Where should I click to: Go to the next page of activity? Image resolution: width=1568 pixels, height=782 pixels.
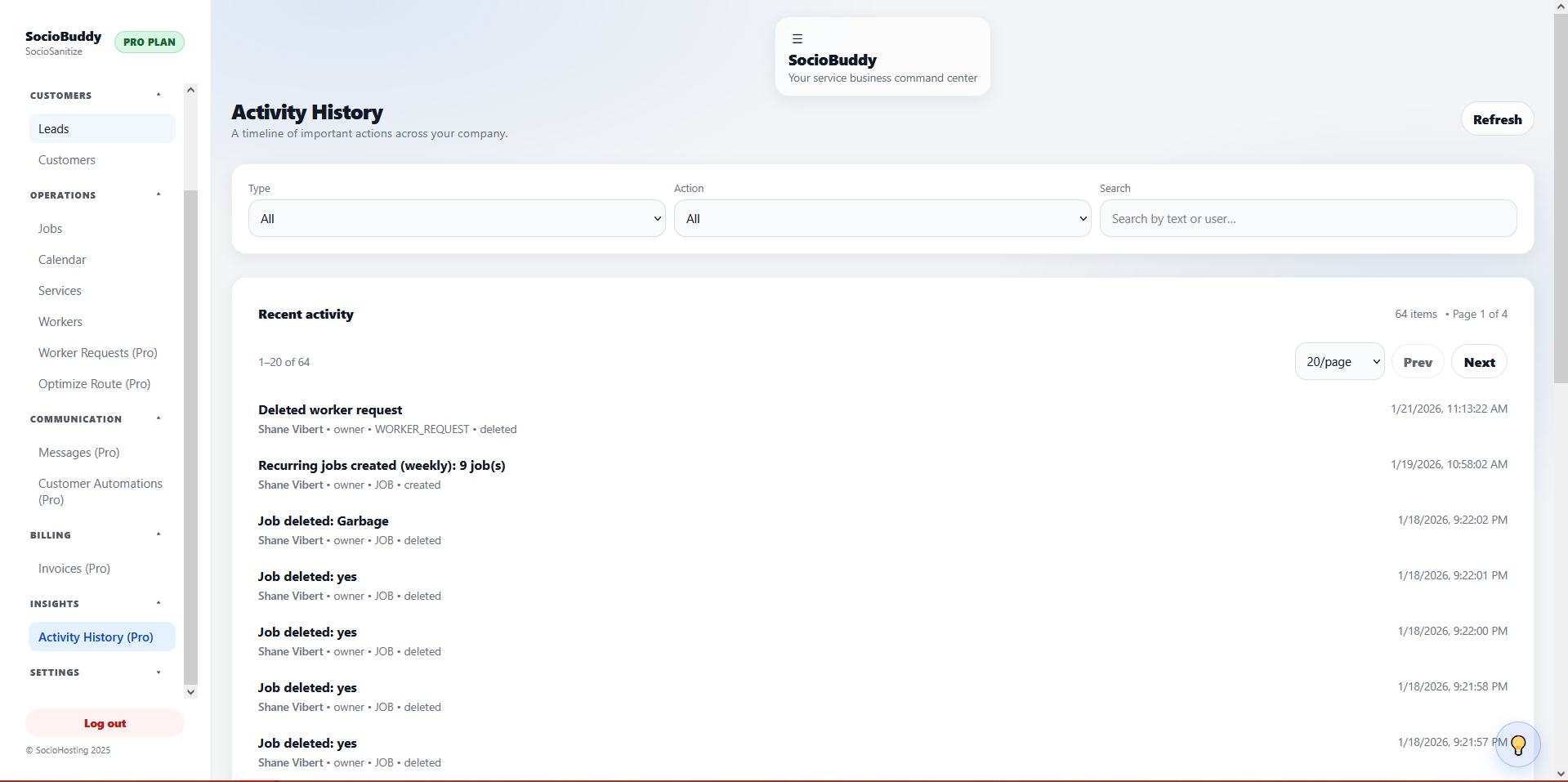coord(1478,361)
